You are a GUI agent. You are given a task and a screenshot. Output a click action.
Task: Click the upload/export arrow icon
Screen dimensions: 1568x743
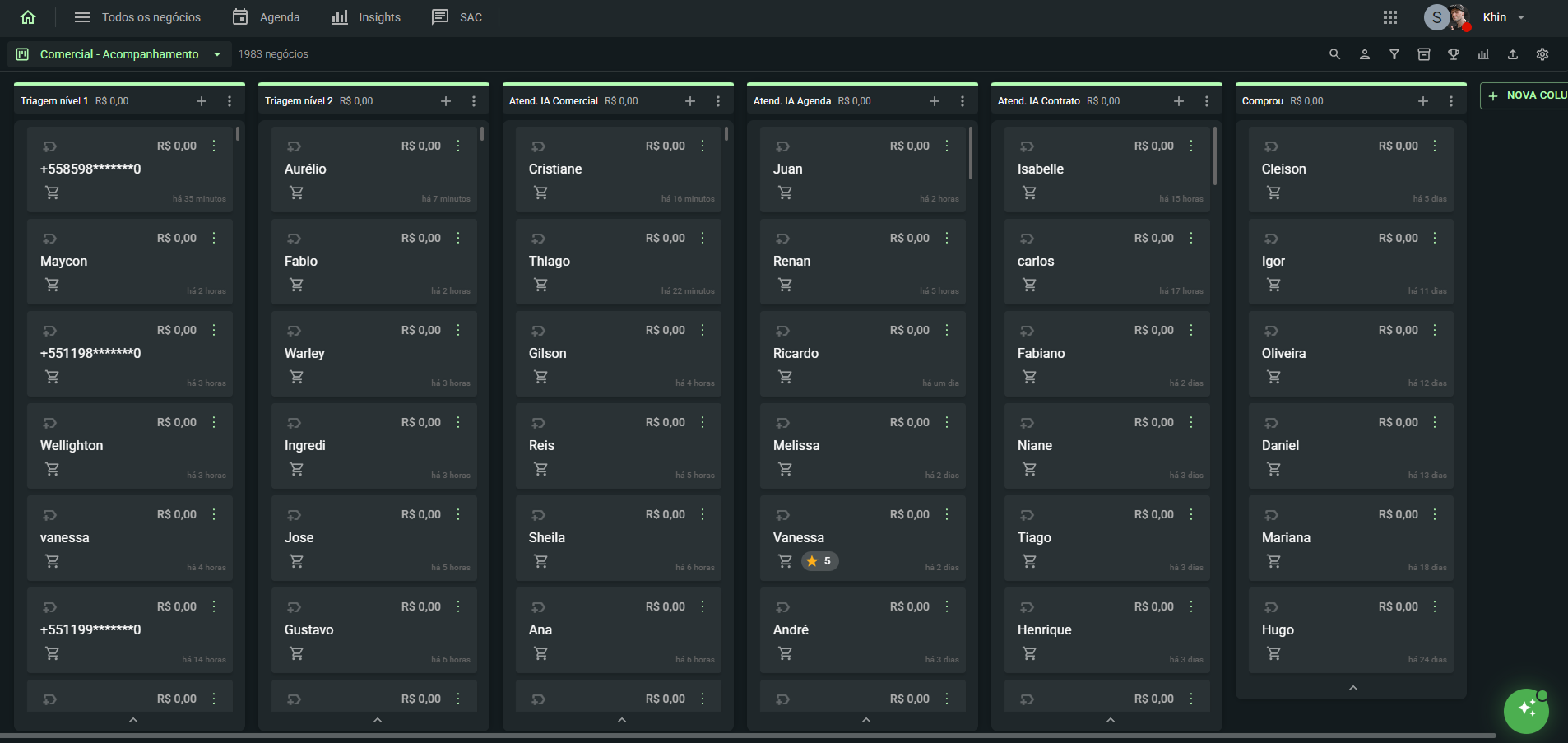pyautogui.click(x=1512, y=54)
